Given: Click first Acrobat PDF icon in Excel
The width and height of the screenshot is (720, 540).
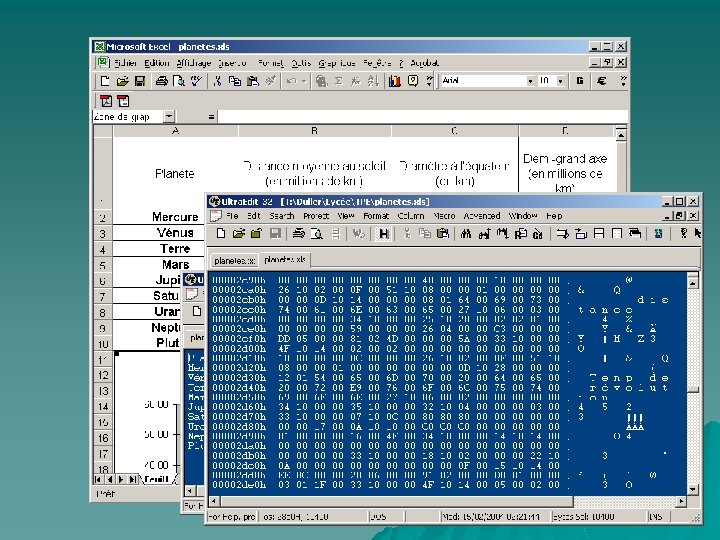Looking at the screenshot, I should click(x=106, y=101).
